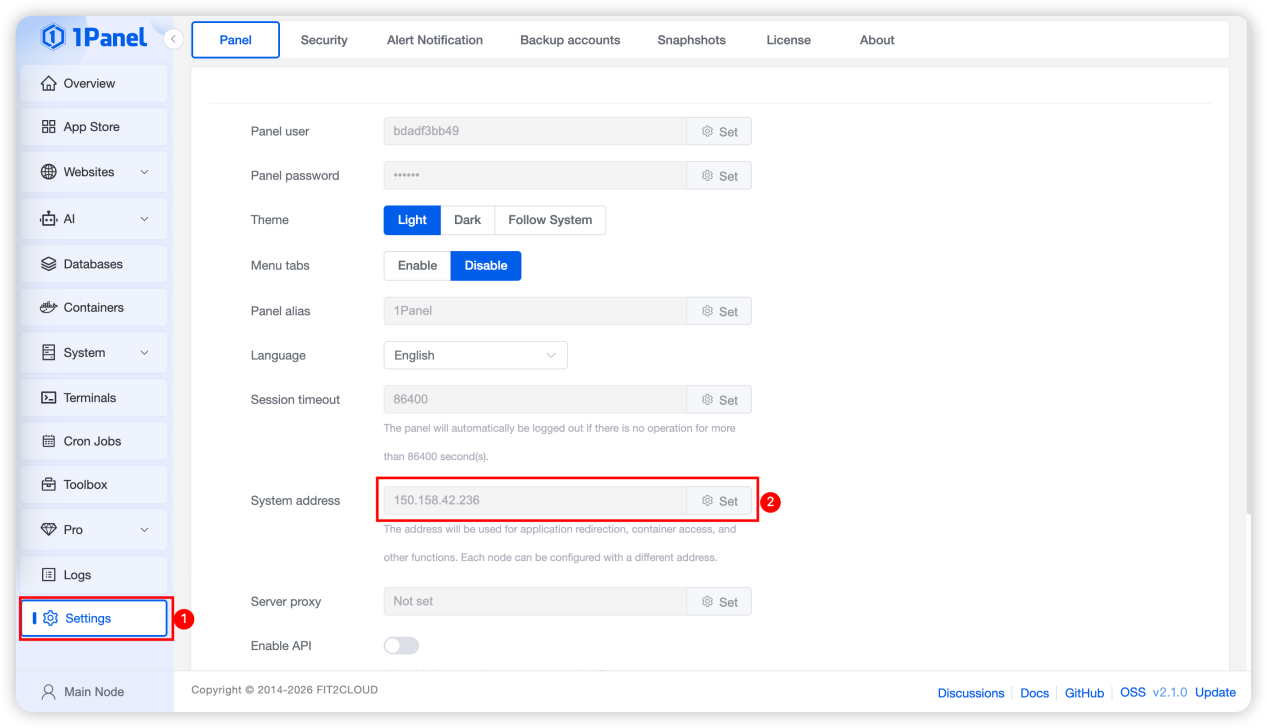Screen dimensions: 1267x728
Task: Collapse the sidebar with the arrow button
Action: click(173, 39)
